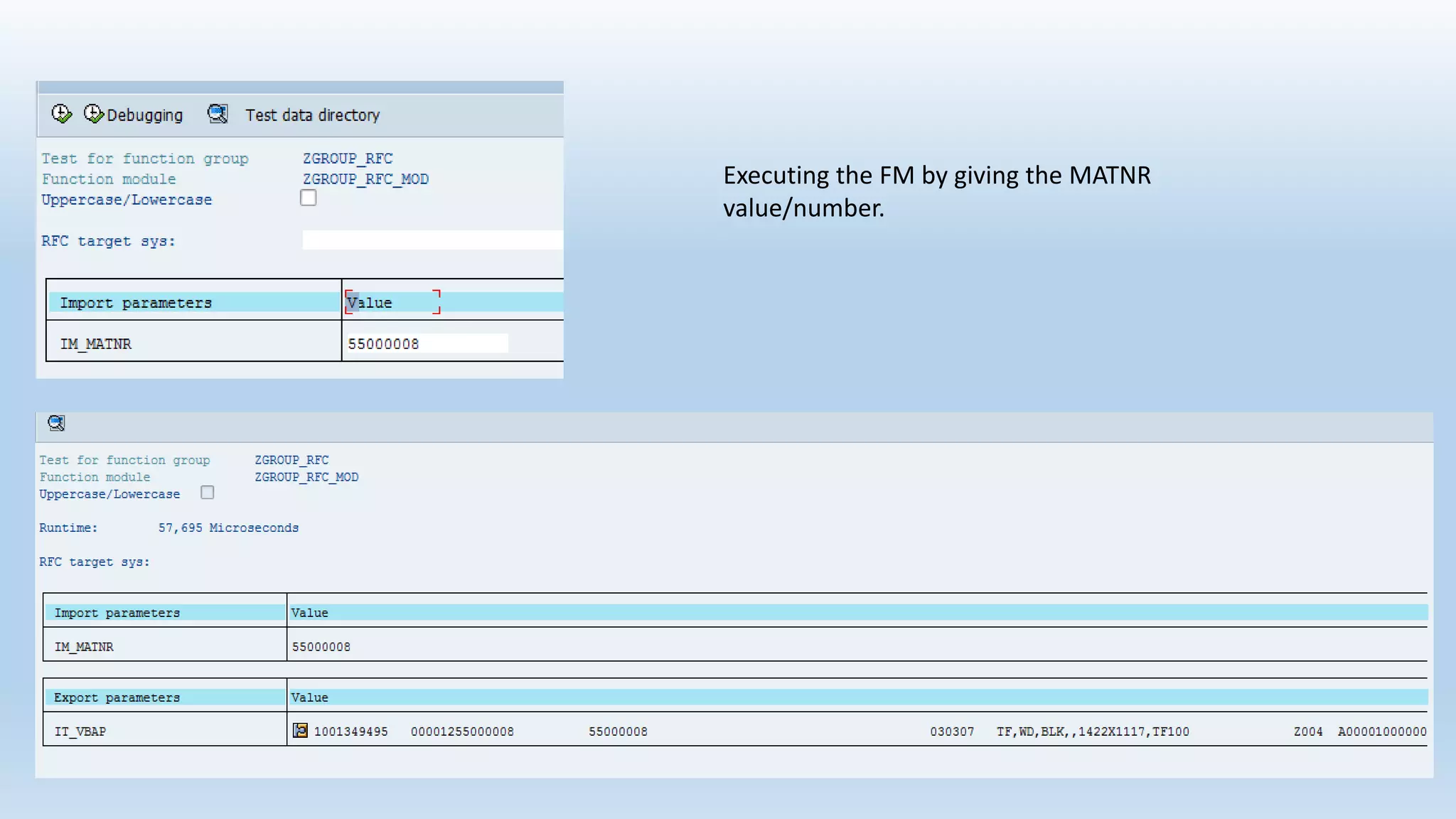
Task: Click Import parameters header in result screen
Action: pyautogui.click(x=165, y=613)
